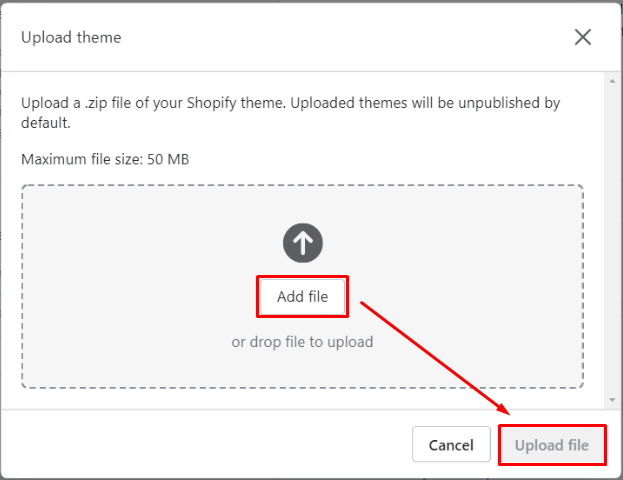The height and width of the screenshot is (480, 623).
Task: Click the 'Maximum file size: 50 MB' text
Action: point(105,159)
